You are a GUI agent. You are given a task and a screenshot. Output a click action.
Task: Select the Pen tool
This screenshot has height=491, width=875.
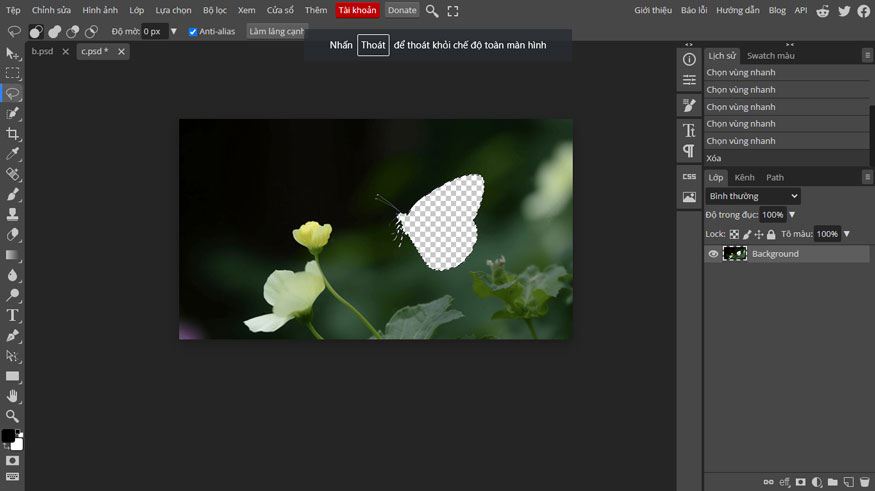pos(13,335)
